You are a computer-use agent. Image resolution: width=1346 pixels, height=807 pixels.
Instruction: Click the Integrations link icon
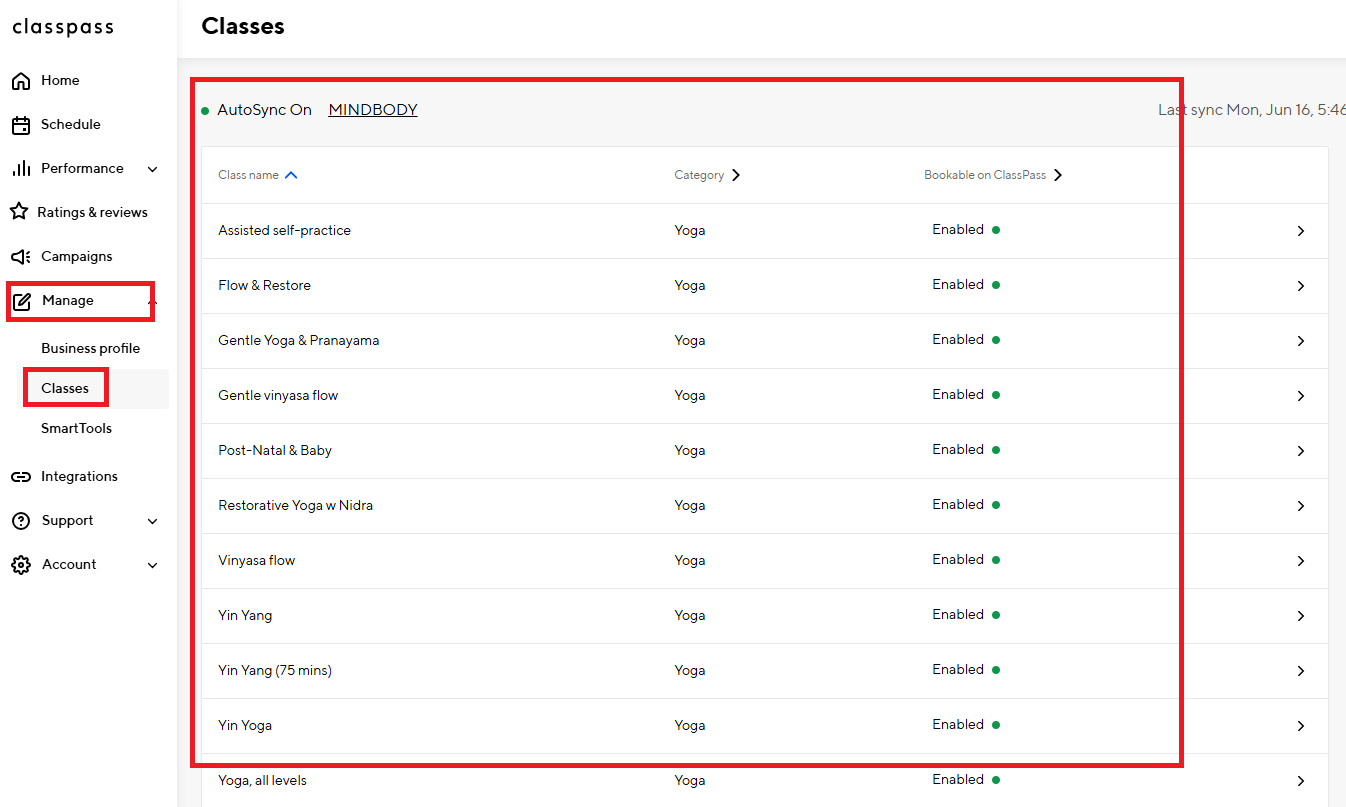tap(20, 477)
